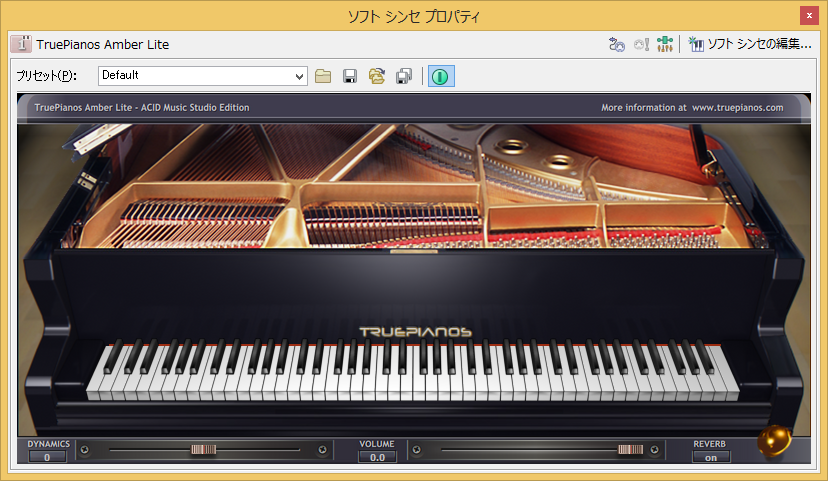Click the left screw knob of Volume slider
This screenshot has width=828, height=481.
click(x=417, y=450)
